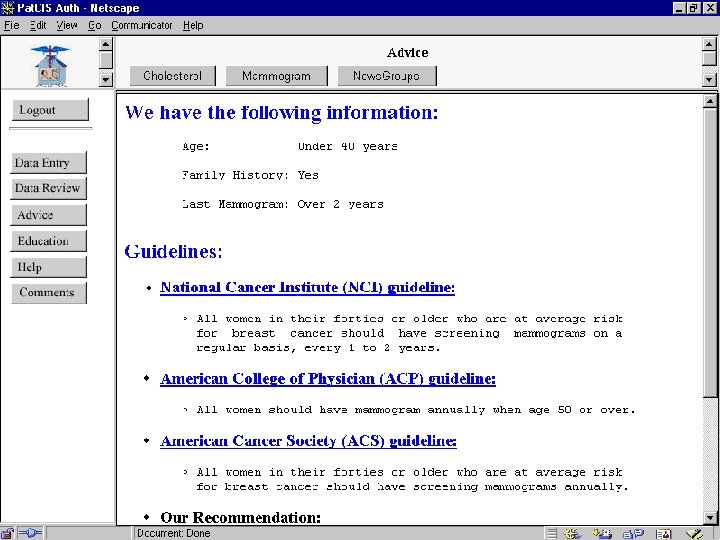Click the NewsGroups button
This screenshot has width=720, height=540.
pos(387,76)
